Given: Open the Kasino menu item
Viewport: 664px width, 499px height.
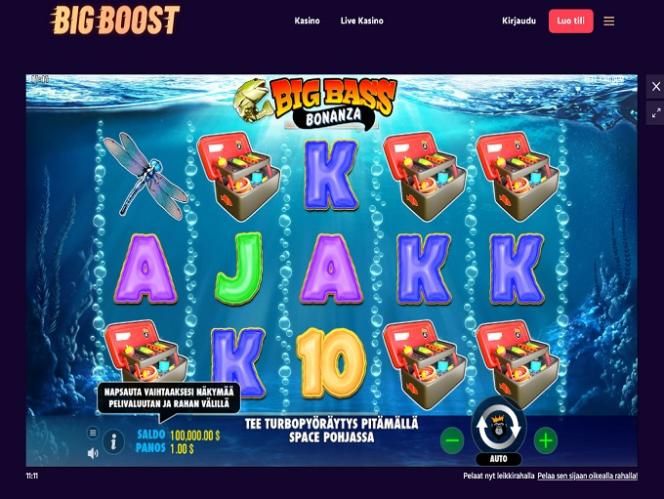Looking at the screenshot, I should tap(307, 21).
